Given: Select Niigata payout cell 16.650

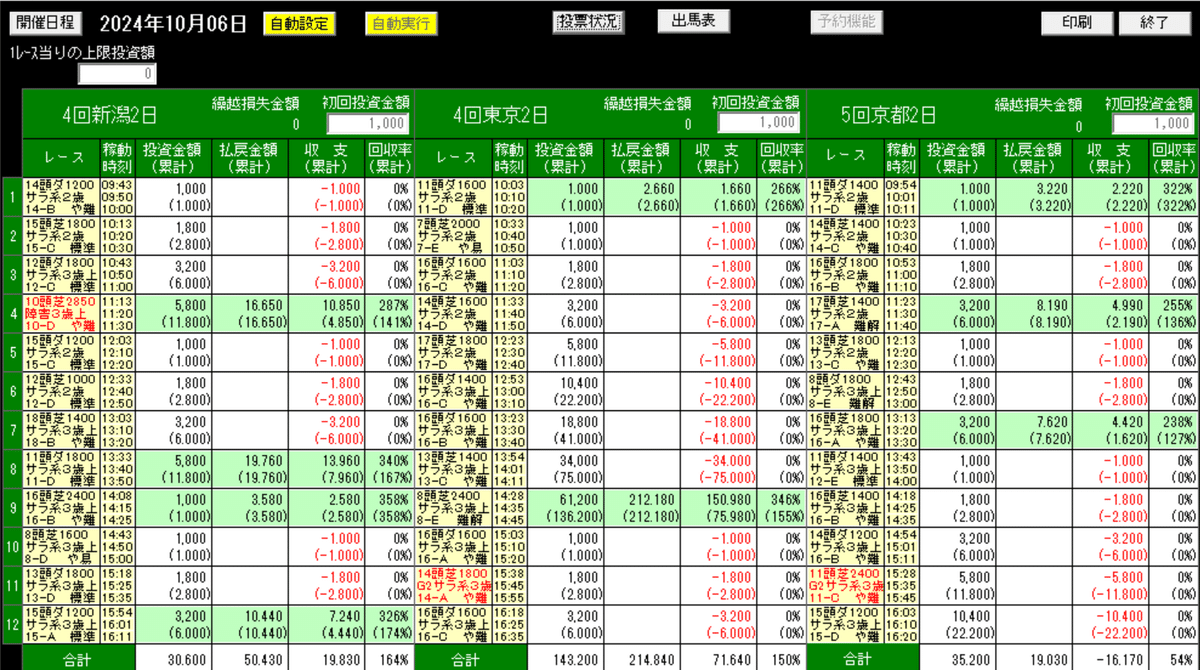Looking at the screenshot, I should 249,313.
